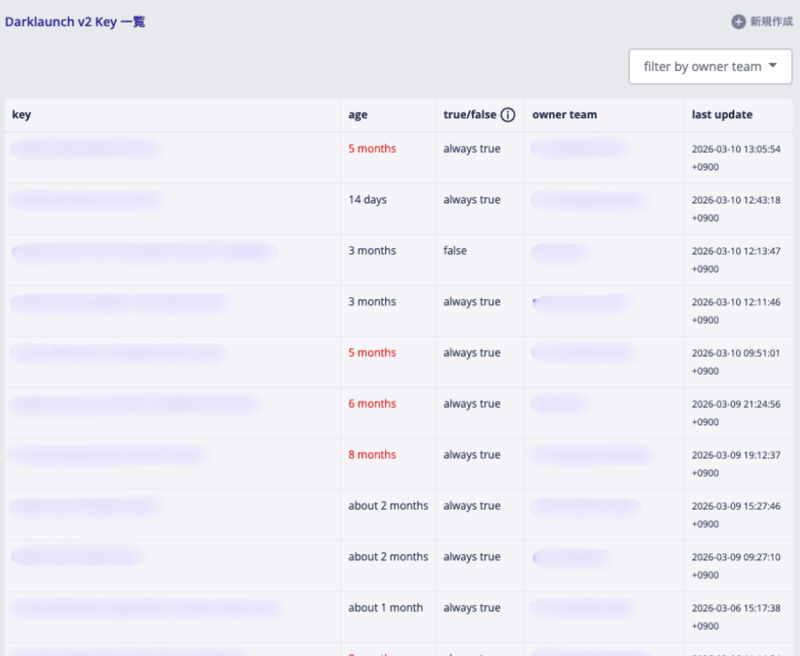800x656 pixels.
Task: Click timestamp 2026-03-09 19:12:37
Action: 736,464
